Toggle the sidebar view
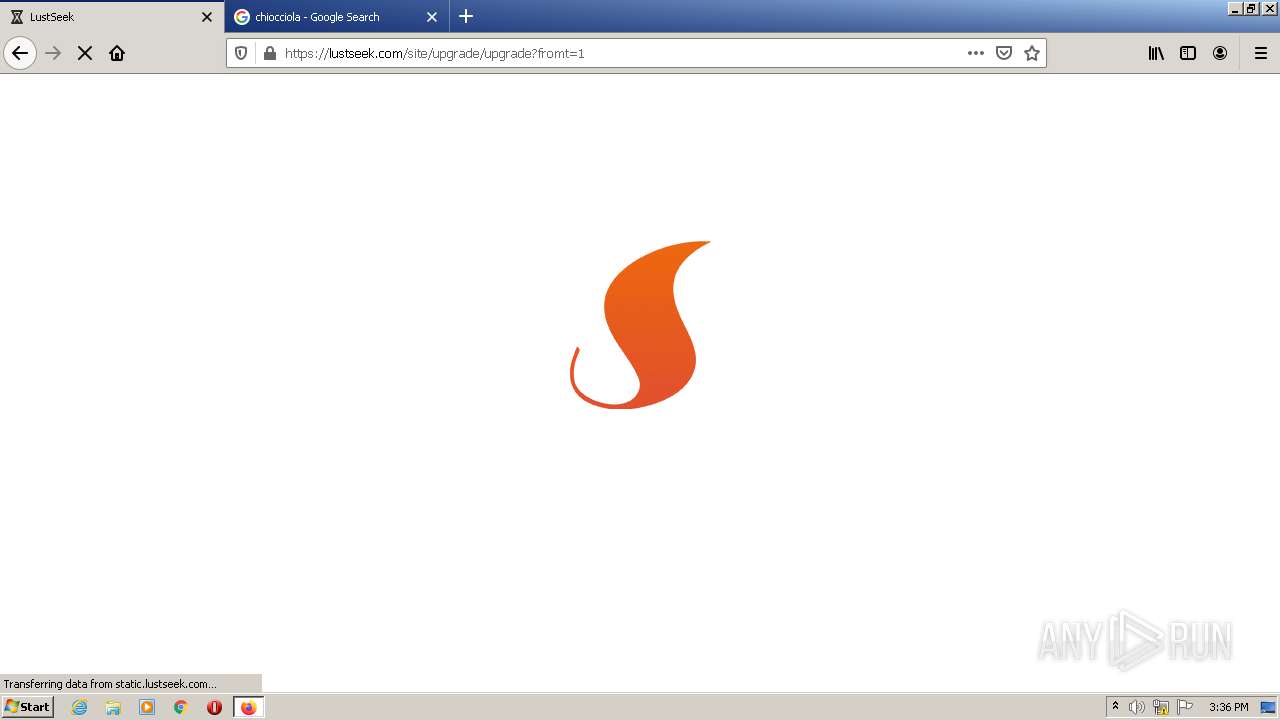The height and width of the screenshot is (720, 1280). tap(1188, 53)
